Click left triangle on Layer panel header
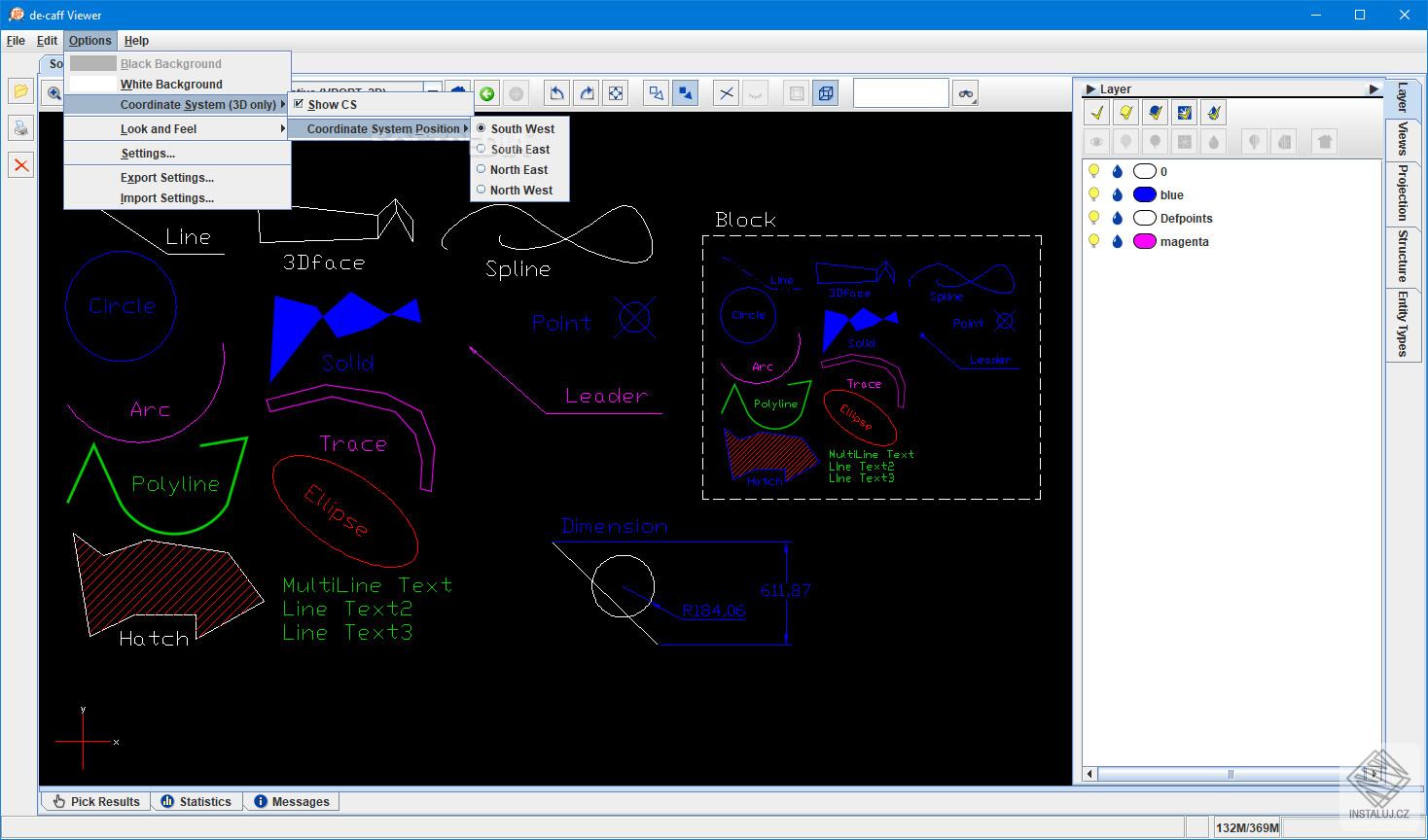The image size is (1428, 840). pos(1090,88)
